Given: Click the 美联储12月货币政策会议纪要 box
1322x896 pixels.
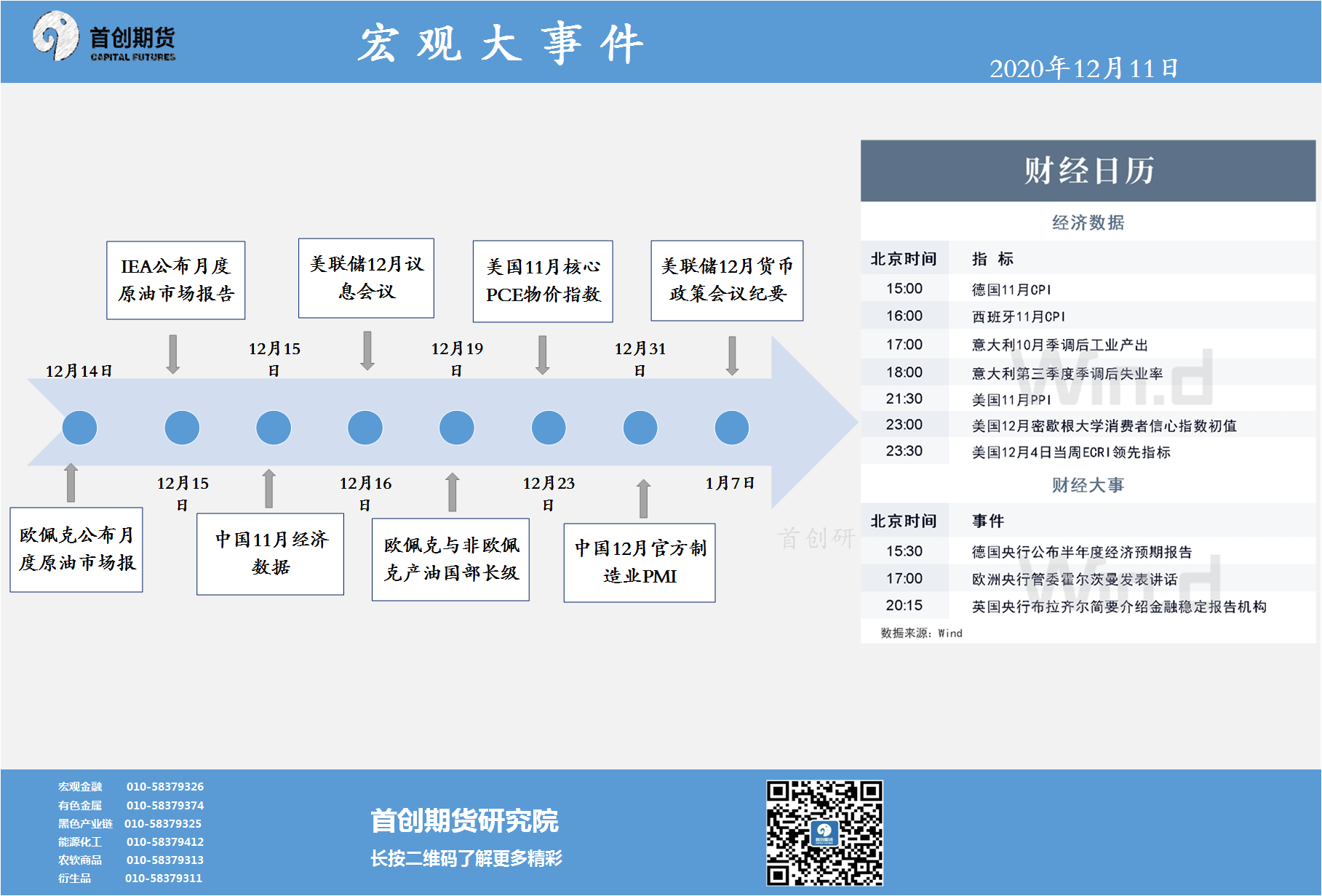Looking at the screenshot, I should (727, 280).
